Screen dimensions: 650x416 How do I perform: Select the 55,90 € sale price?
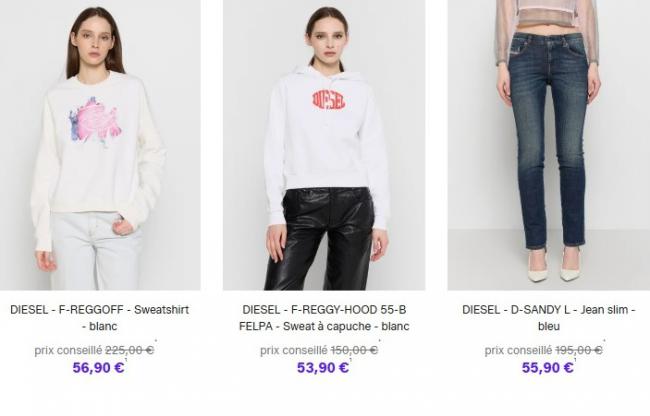tap(548, 368)
